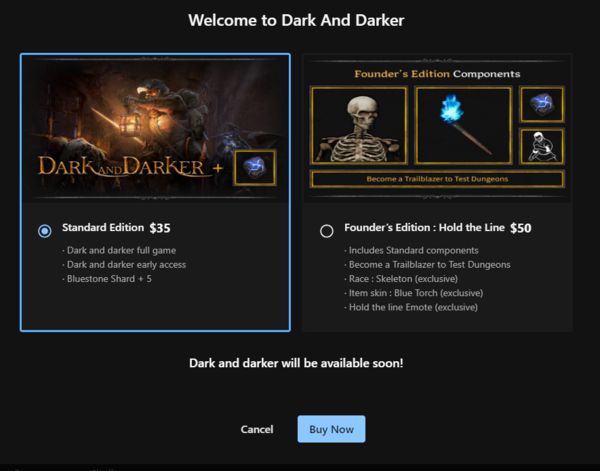Click the Founder's Edition Components heading
Screen dimensions: 600x471
437,74
